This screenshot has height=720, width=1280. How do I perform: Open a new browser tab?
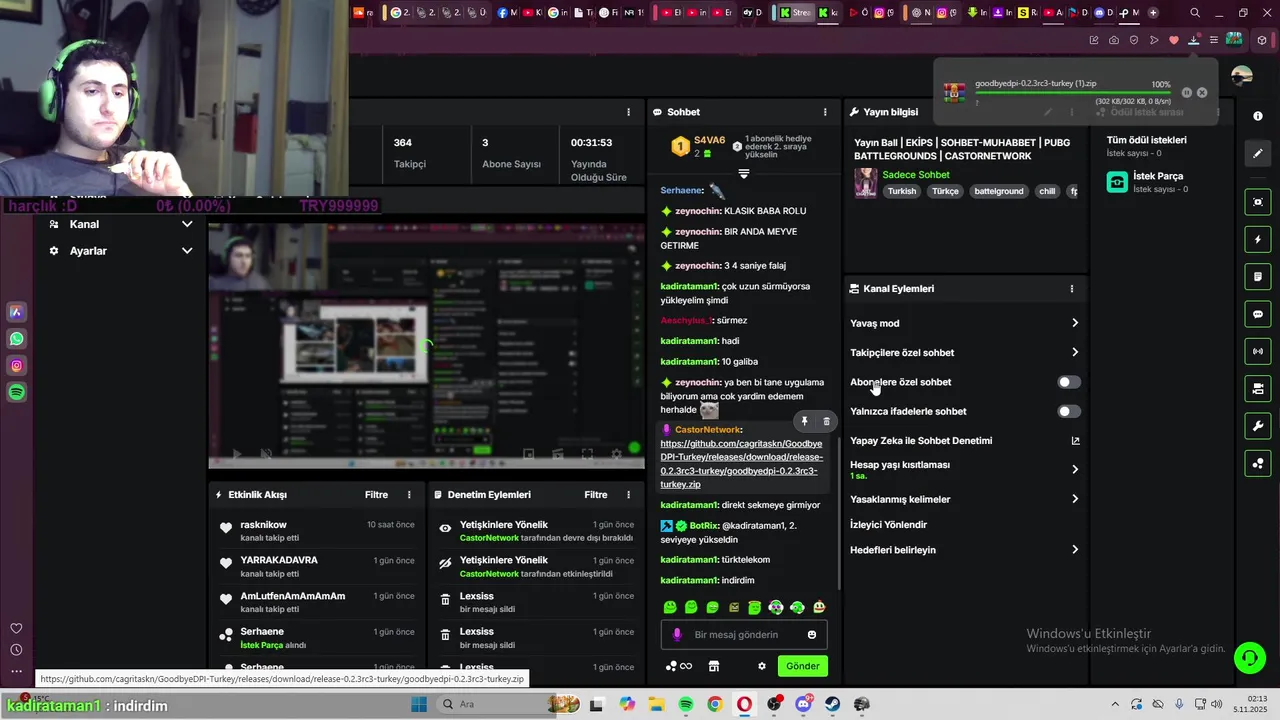point(1153,13)
